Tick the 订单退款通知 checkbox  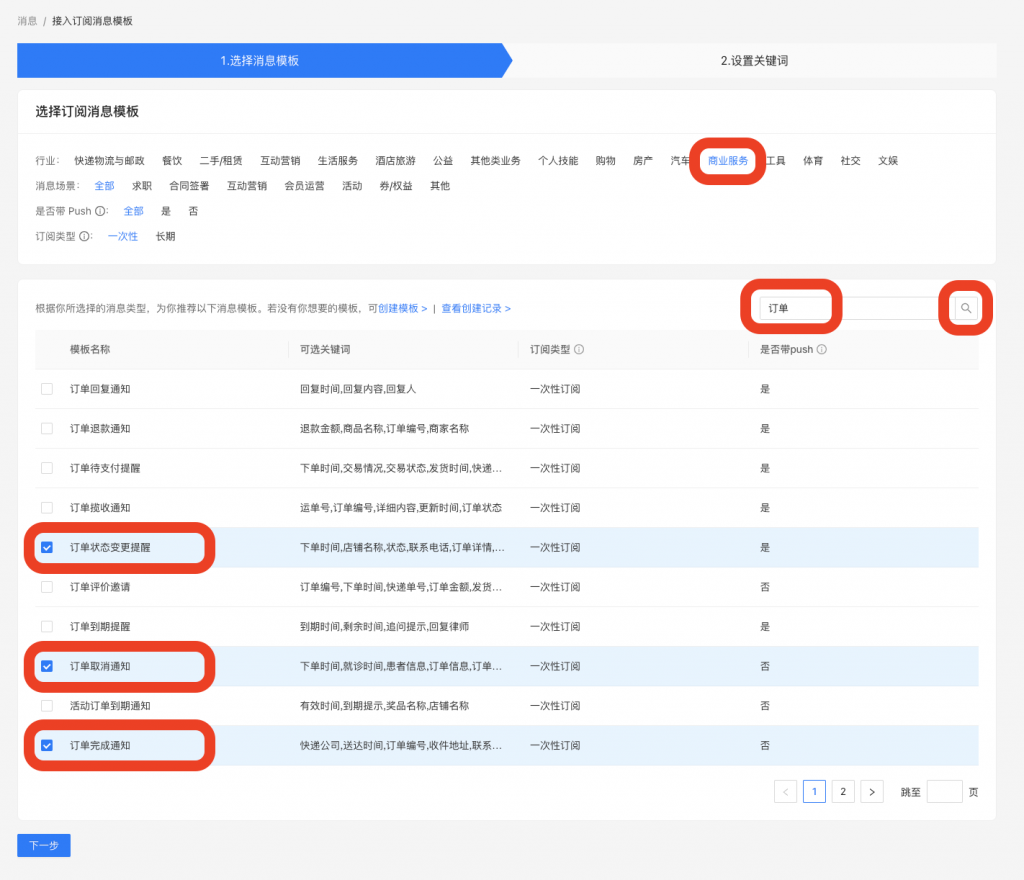click(47, 428)
